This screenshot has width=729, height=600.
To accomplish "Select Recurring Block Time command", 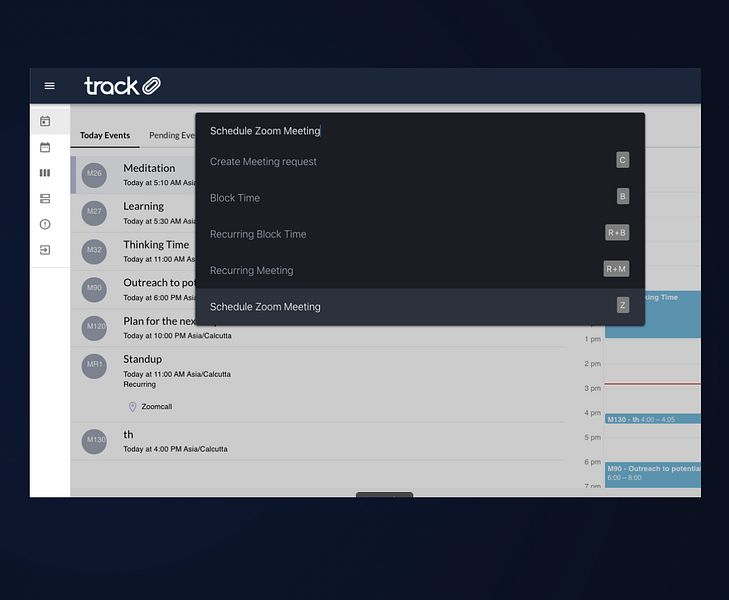I will (420, 234).
